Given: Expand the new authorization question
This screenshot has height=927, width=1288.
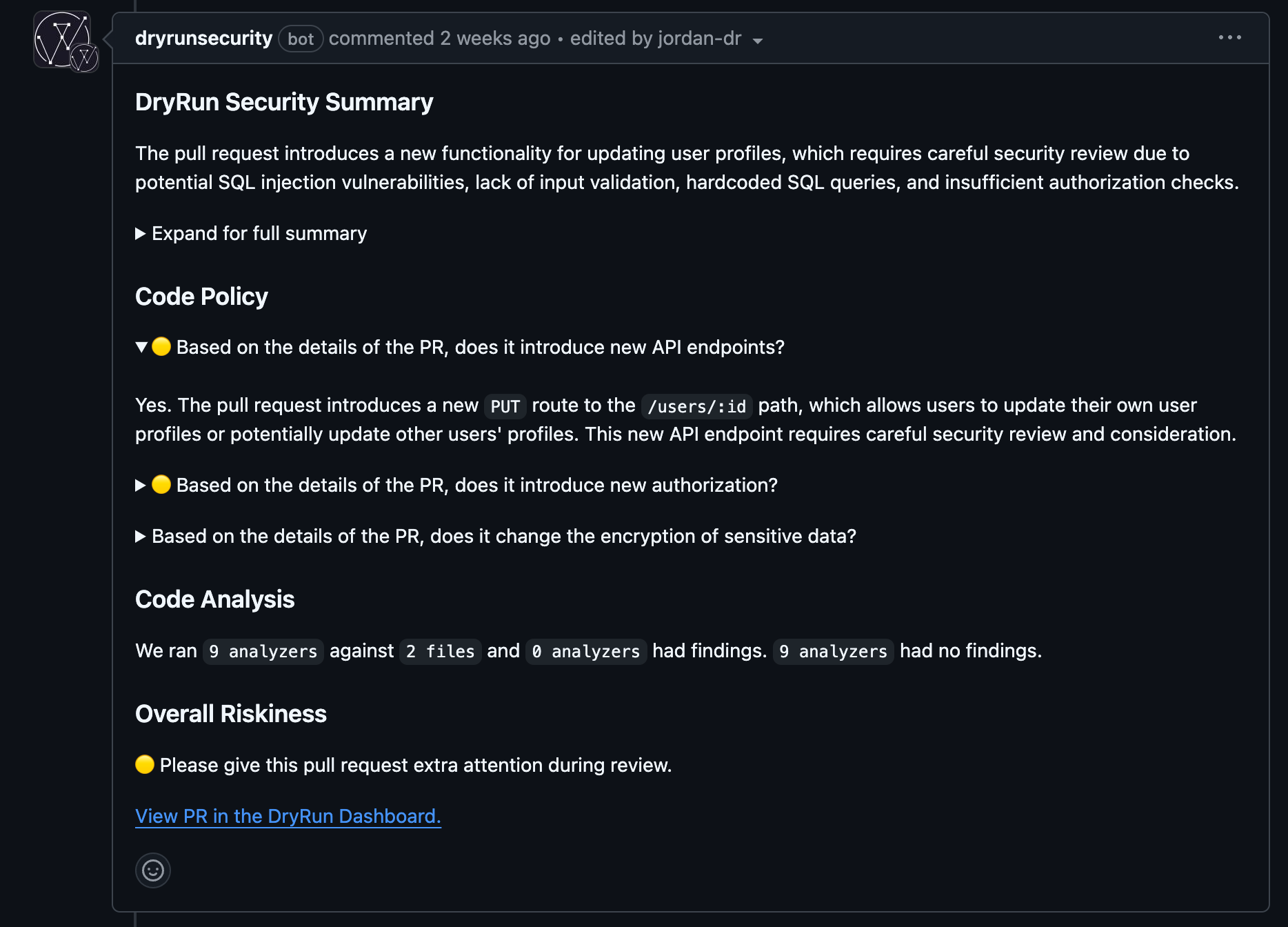Looking at the screenshot, I should 456,485.
